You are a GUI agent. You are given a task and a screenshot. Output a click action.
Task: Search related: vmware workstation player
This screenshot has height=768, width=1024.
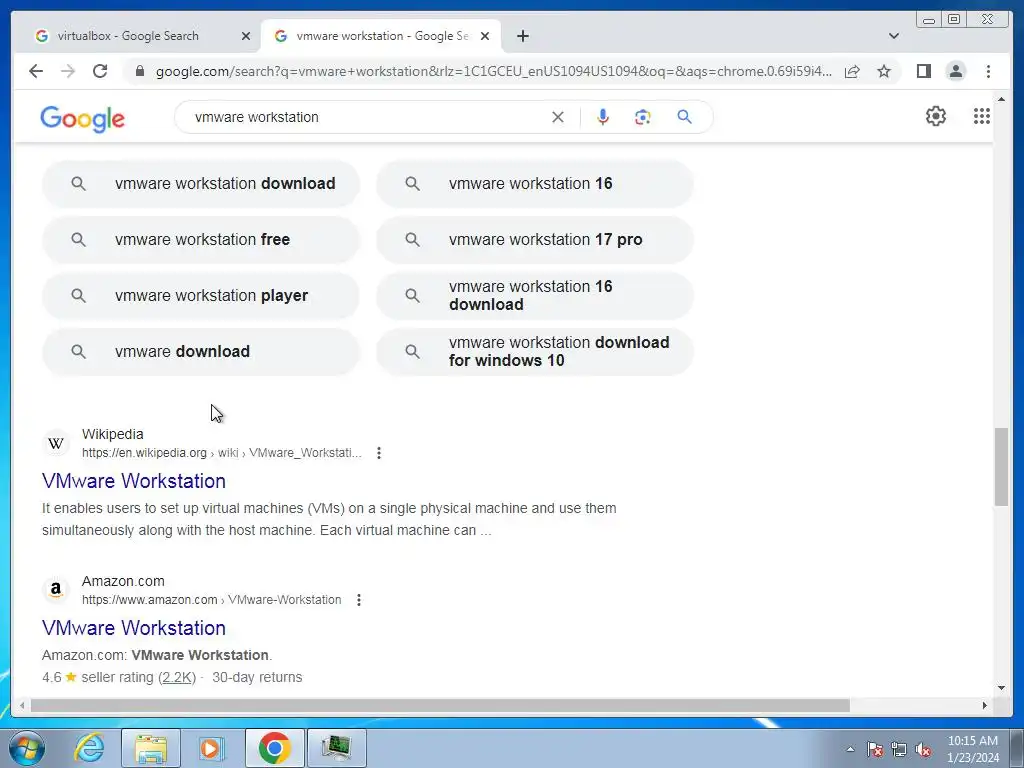tap(200, 296)
